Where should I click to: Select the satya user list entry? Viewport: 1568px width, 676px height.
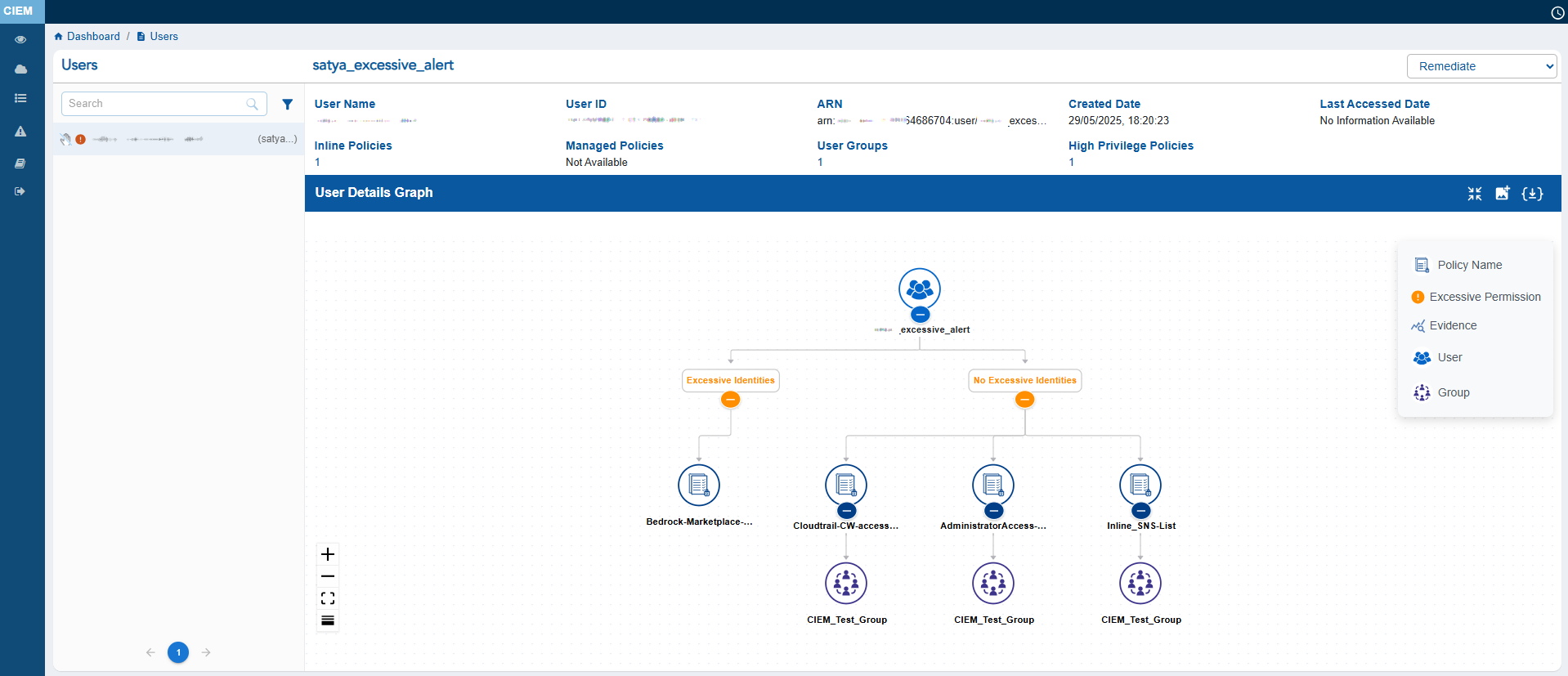[x=178, y=139]
